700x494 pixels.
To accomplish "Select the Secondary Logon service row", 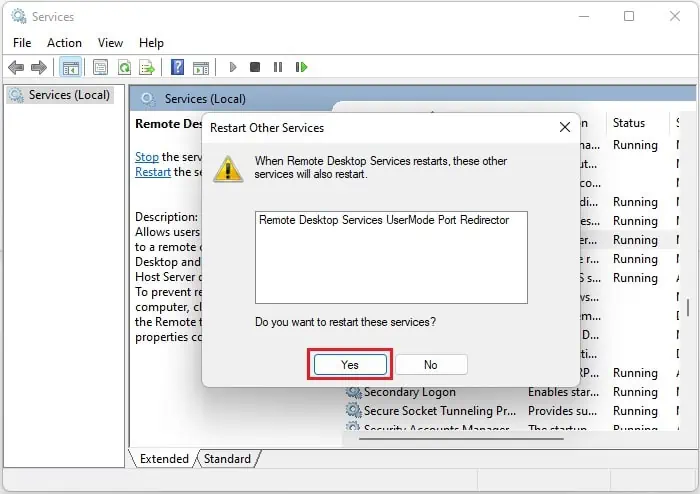I will [x=512, y=392].
